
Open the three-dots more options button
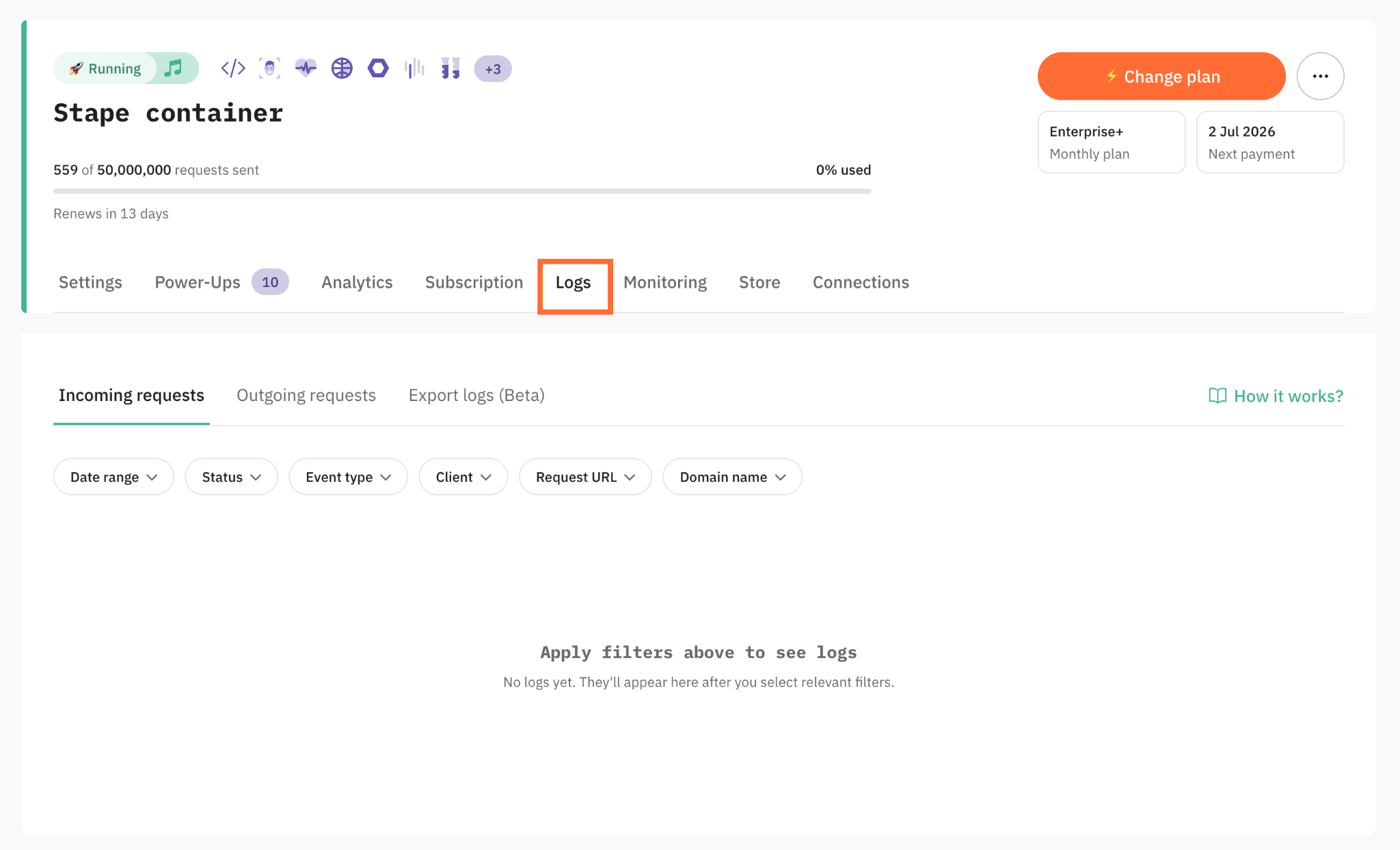tap(1320, 76)
